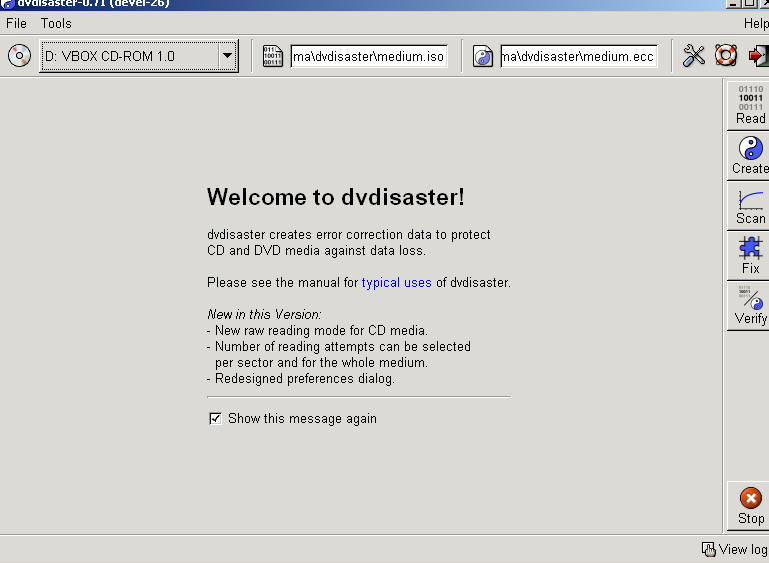This screenshot has height=563, width=769.
Task: Edit the medium.ecc file path field
Action: coord(579,56)
